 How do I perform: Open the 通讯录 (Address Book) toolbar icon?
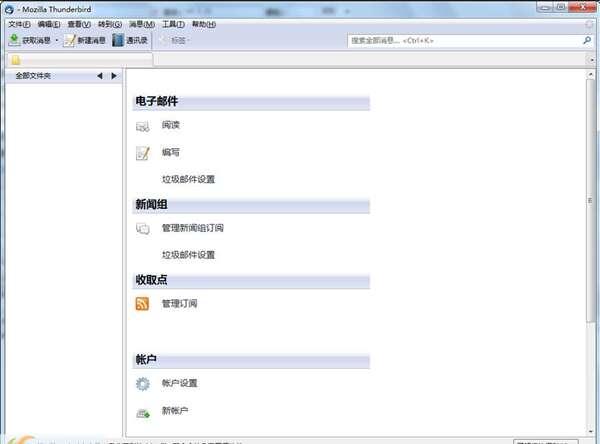point(118,40)
